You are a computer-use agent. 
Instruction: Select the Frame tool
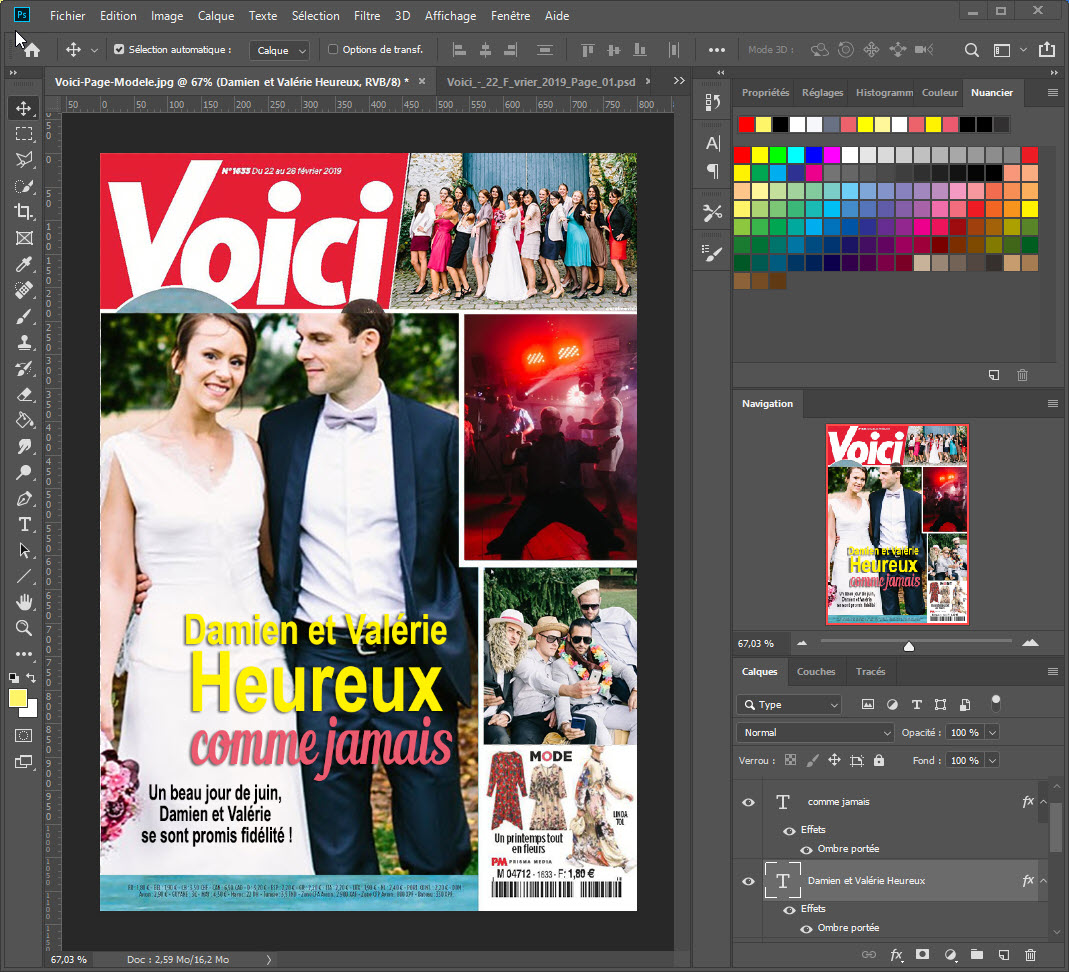tap(24, 238)
